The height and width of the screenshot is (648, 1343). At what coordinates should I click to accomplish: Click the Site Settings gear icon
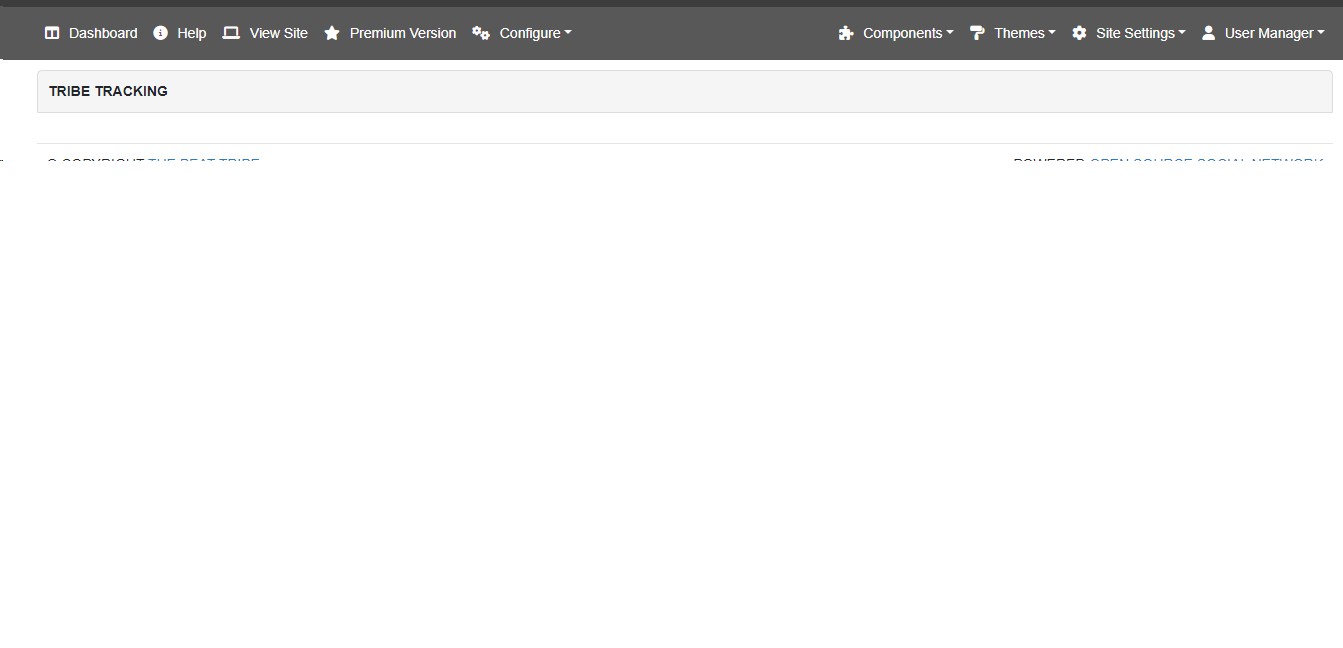tap(1079, 33)
